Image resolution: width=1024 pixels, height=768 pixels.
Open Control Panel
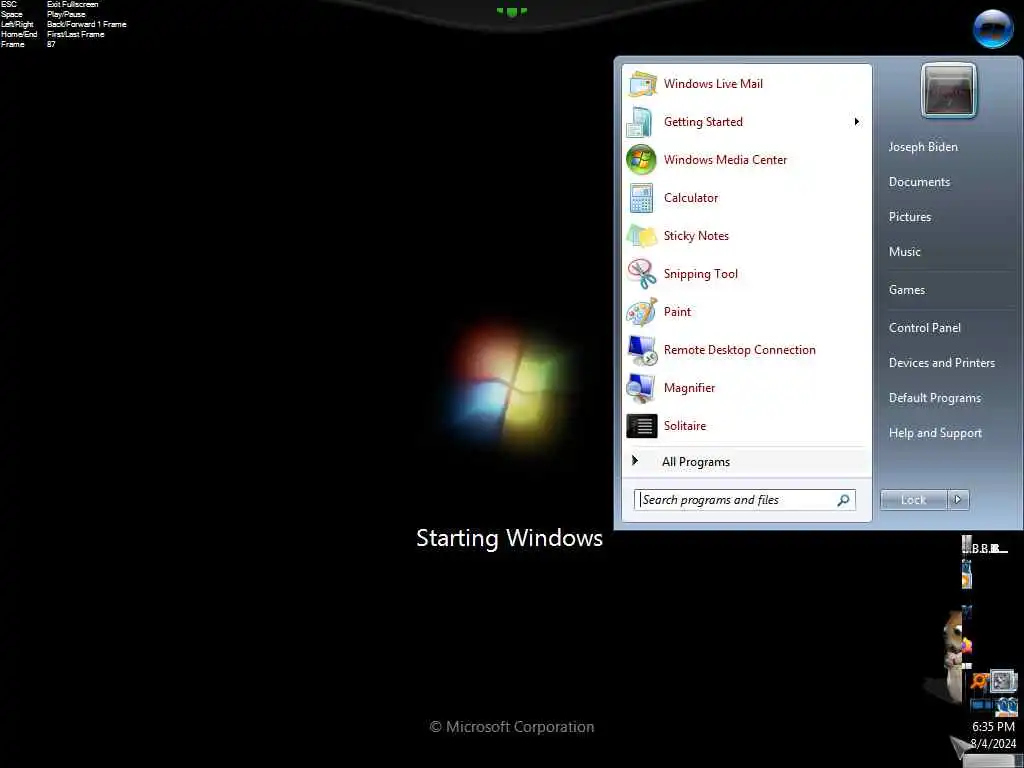tap(924, 328)
